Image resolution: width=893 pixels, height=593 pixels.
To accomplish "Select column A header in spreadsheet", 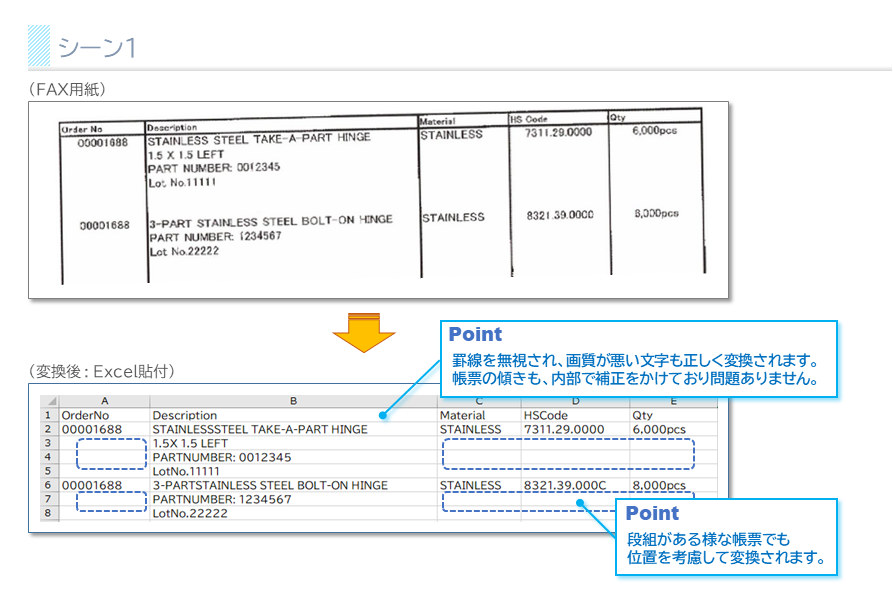I will 105,400.
